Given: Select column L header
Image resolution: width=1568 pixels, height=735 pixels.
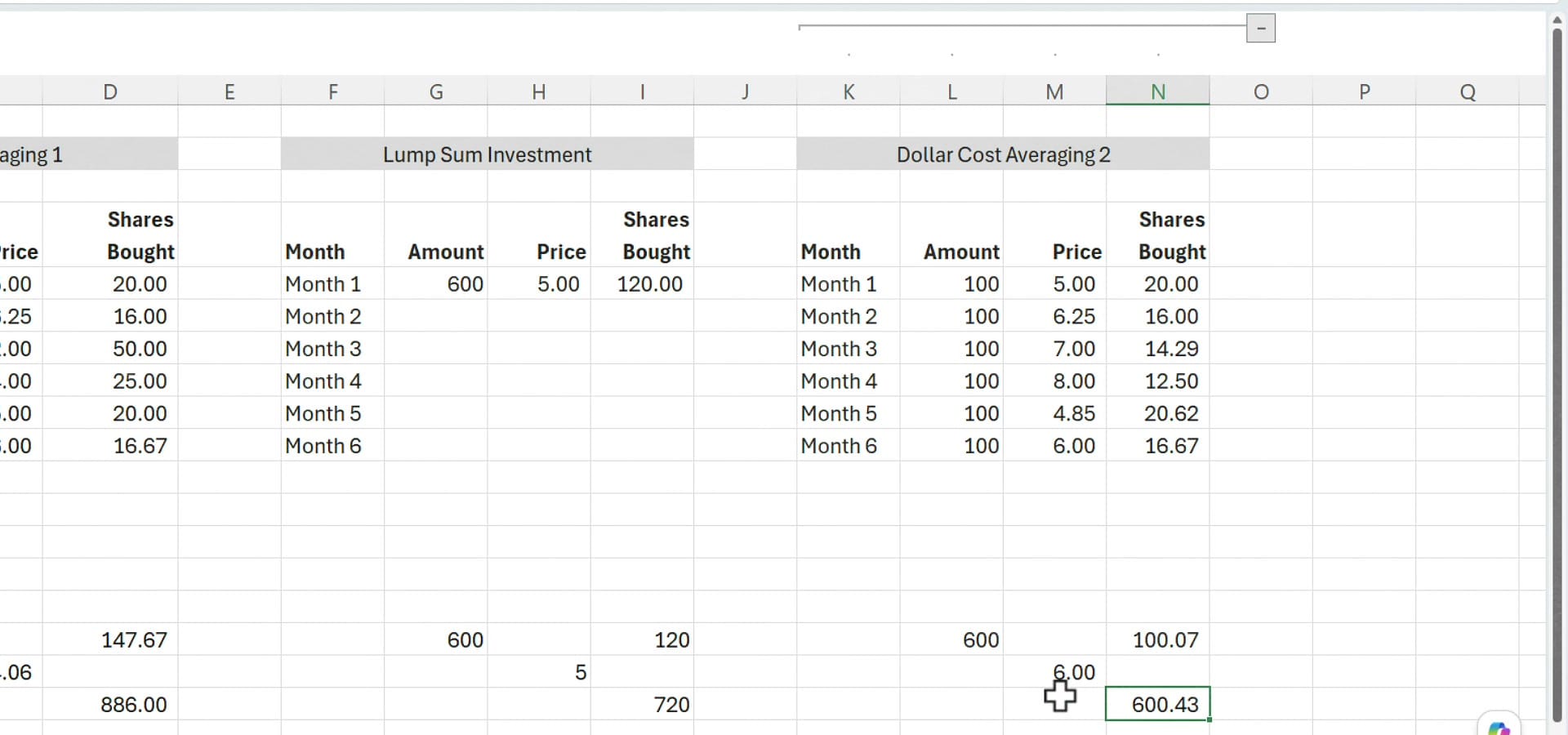Looking at the screenshot, I should tap(951, 91).
